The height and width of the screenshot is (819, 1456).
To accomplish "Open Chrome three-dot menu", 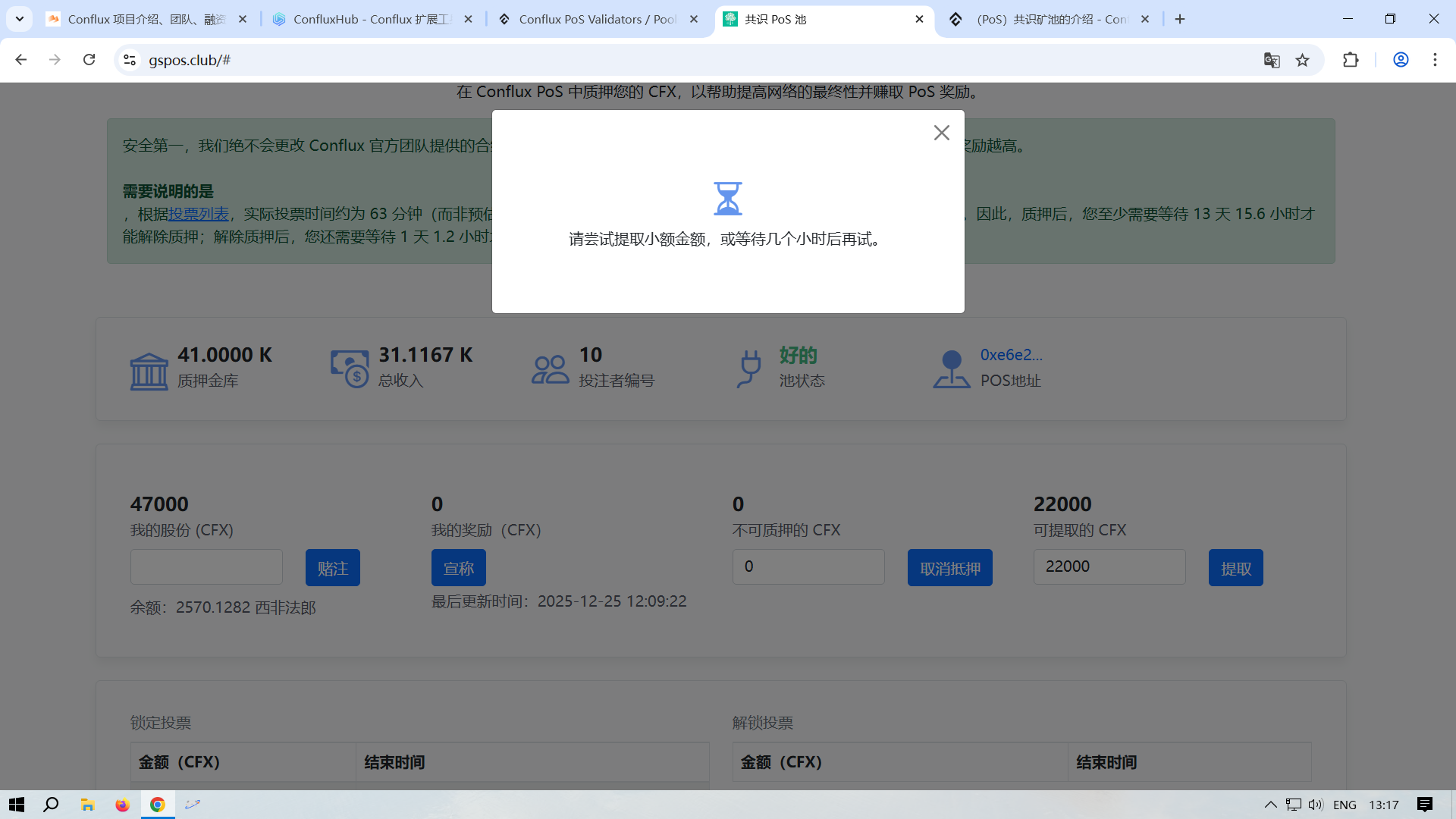I will pos(1435,60).
